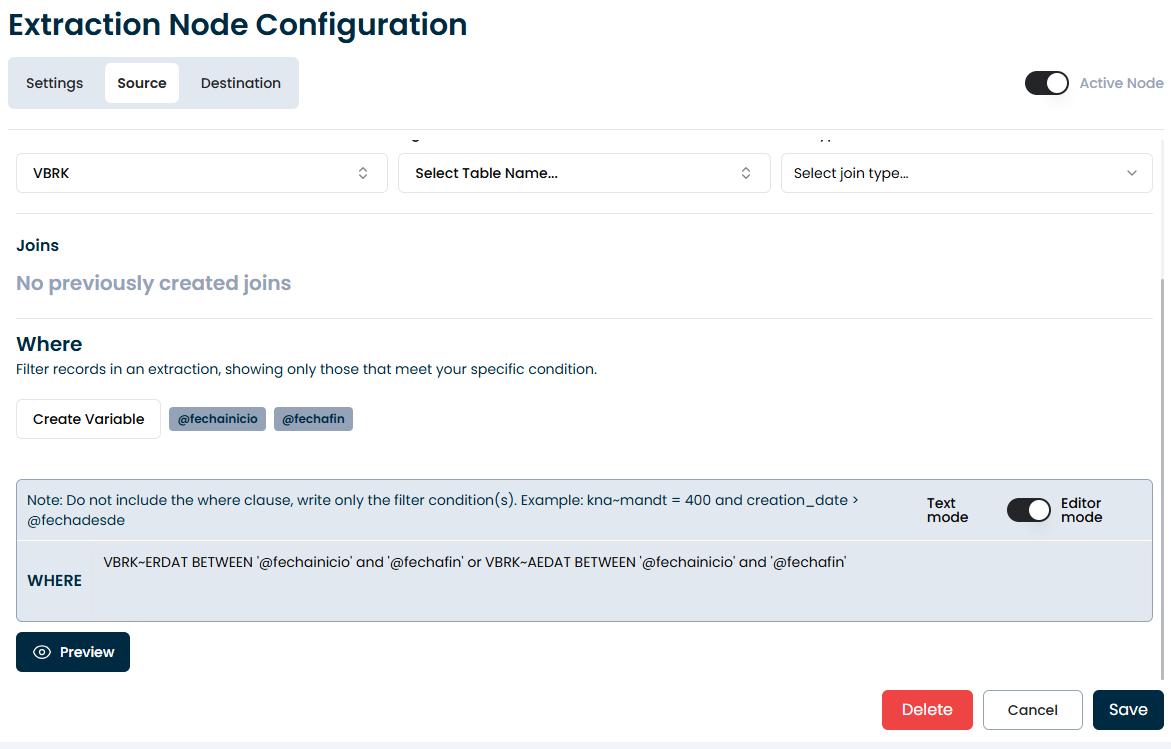The height and width of the screenshot is (749, 1171).
Task: Switch the Text mode / Editor mode toggle
Action: [1028, 510]
